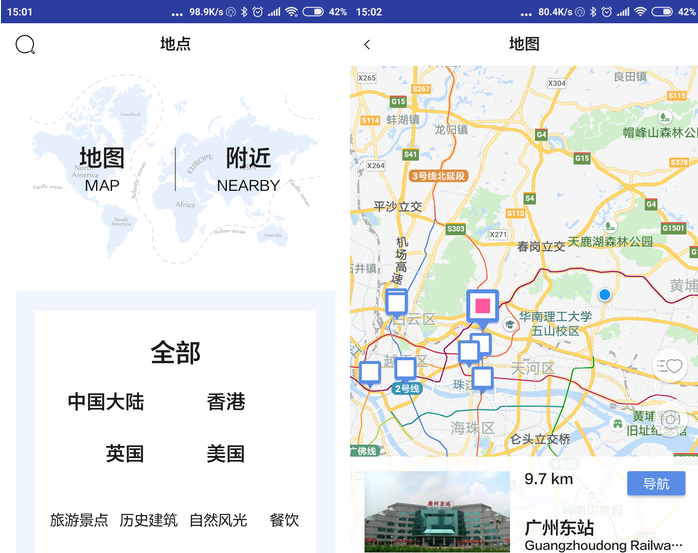Tap the map marker near 机场高速
The width and height of the screenshot is (698, 553).
pos(396,303)
